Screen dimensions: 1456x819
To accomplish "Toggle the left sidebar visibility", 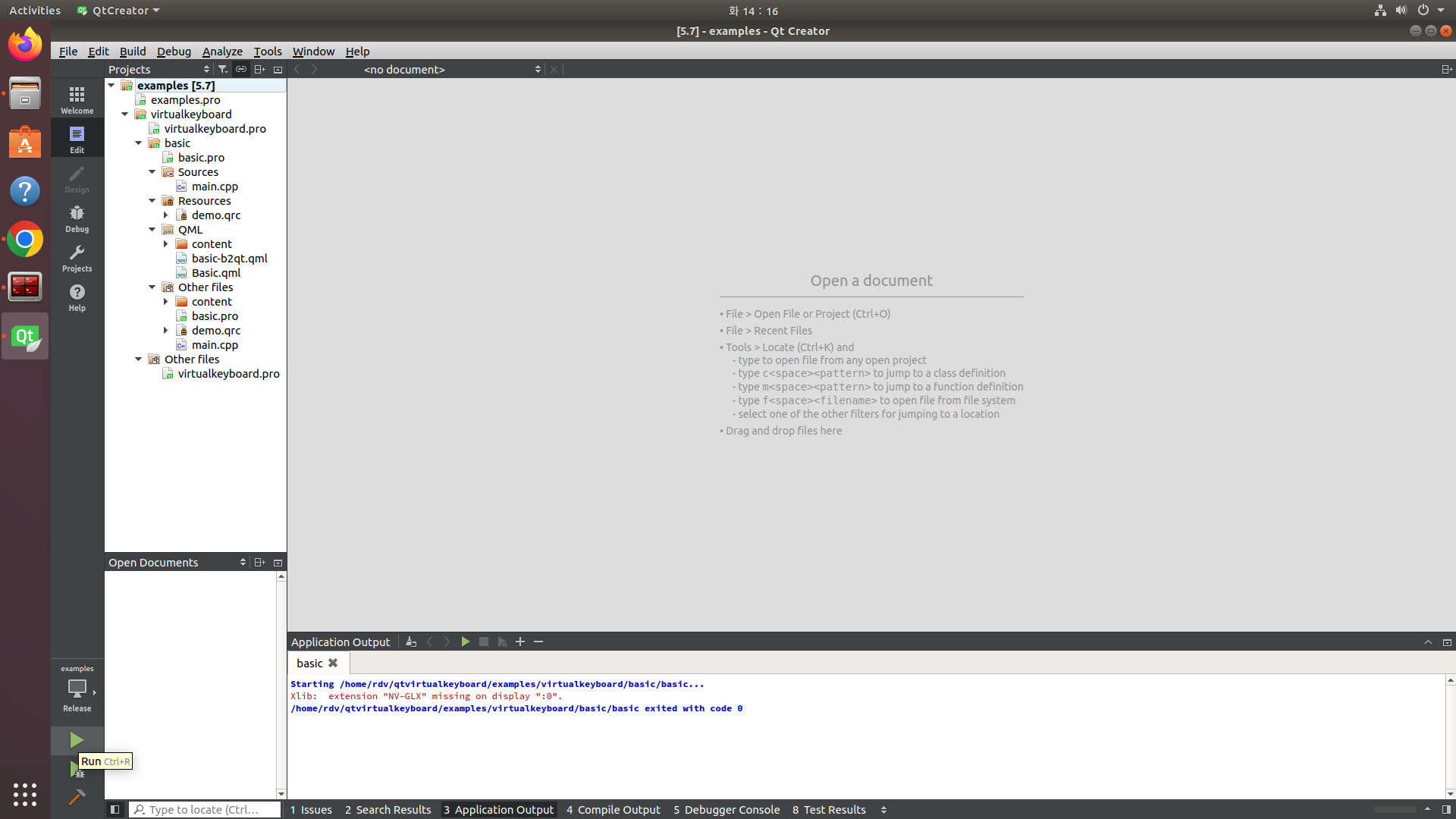I will (115, 809).
